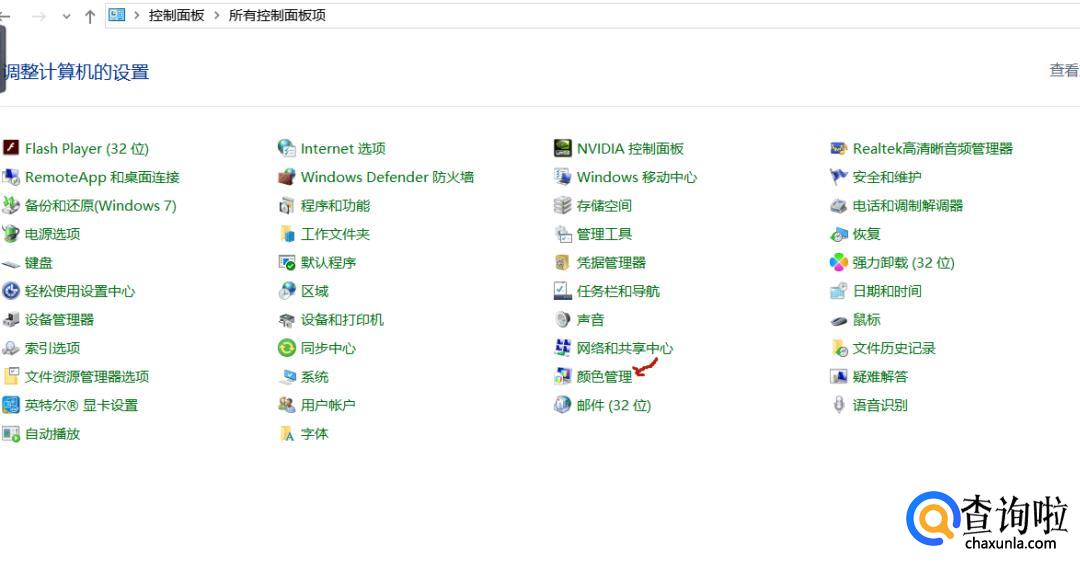Screen dimensions: 1080x574
Task: Click the Realtek高清晰音频管理器 icon
Action: tap(839, 148)
